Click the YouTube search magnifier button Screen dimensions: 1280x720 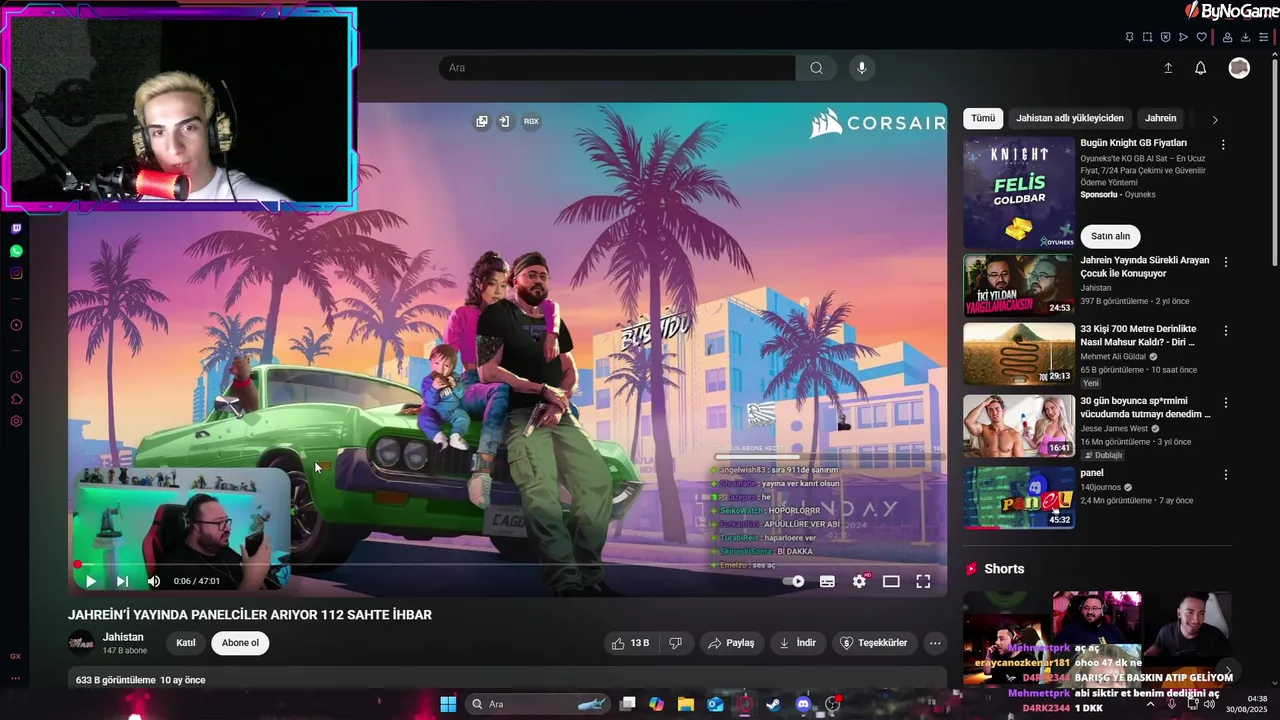tap(816, 68)
